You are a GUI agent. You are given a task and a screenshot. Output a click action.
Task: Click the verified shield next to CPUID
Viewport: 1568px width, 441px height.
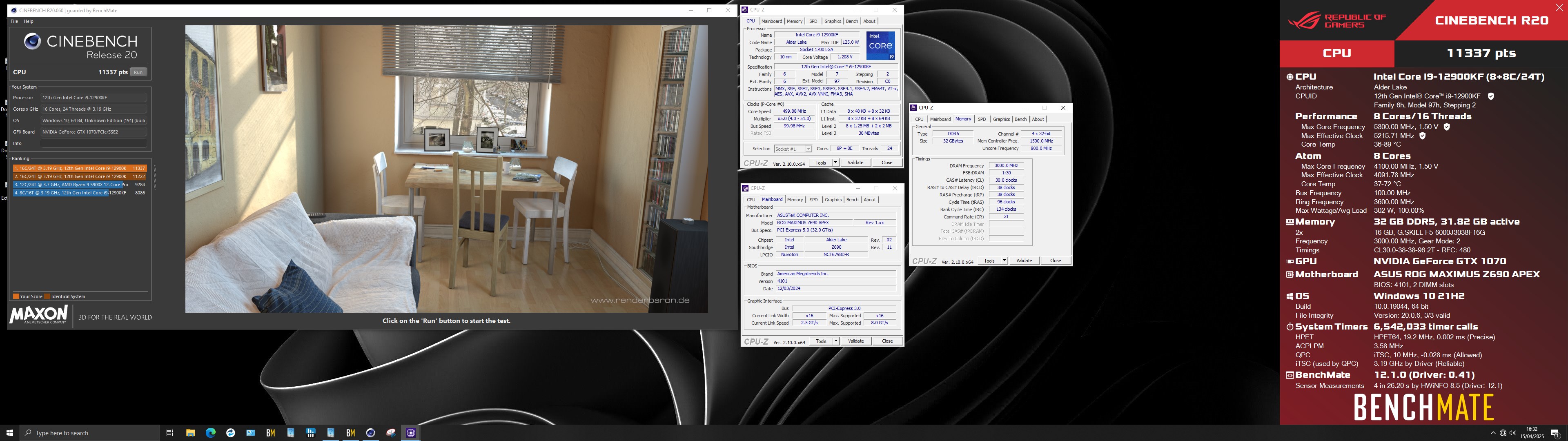[x=1491, y=96]
